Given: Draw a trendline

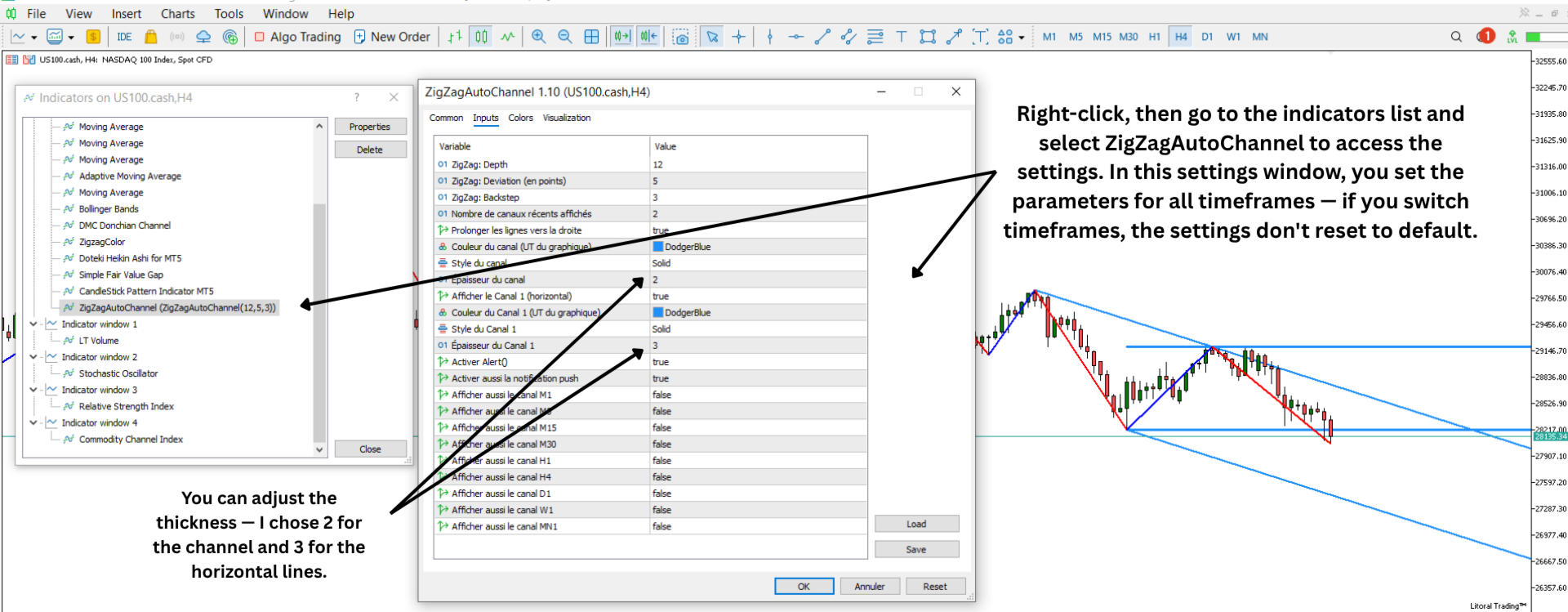Looking at the screenshot, I should click(822, 37).
